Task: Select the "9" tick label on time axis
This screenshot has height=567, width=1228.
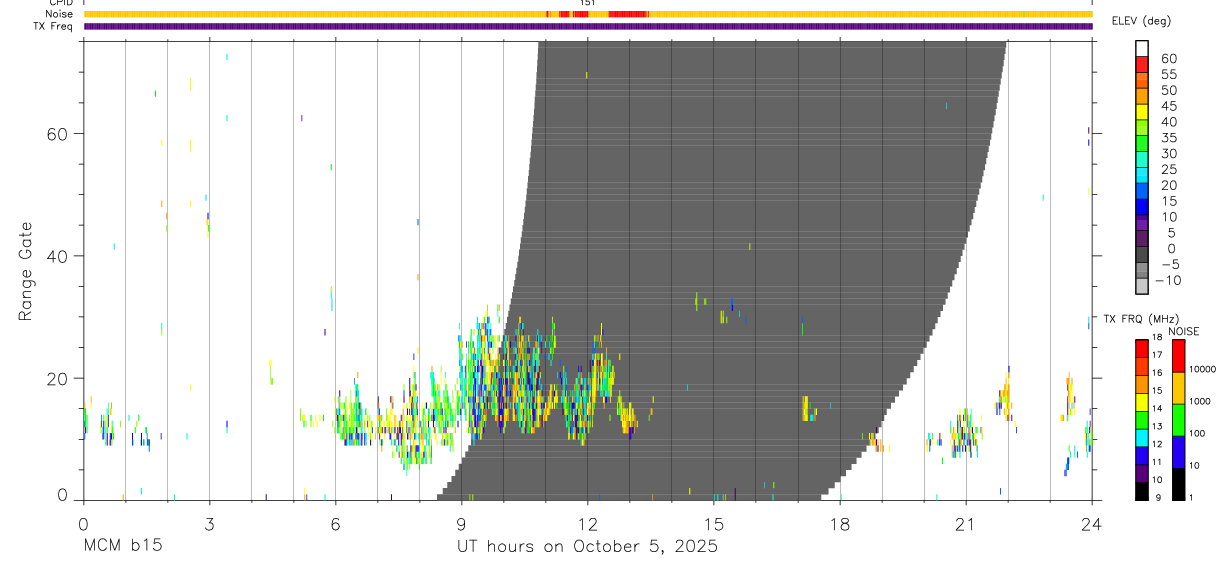Action: point(461,524)
